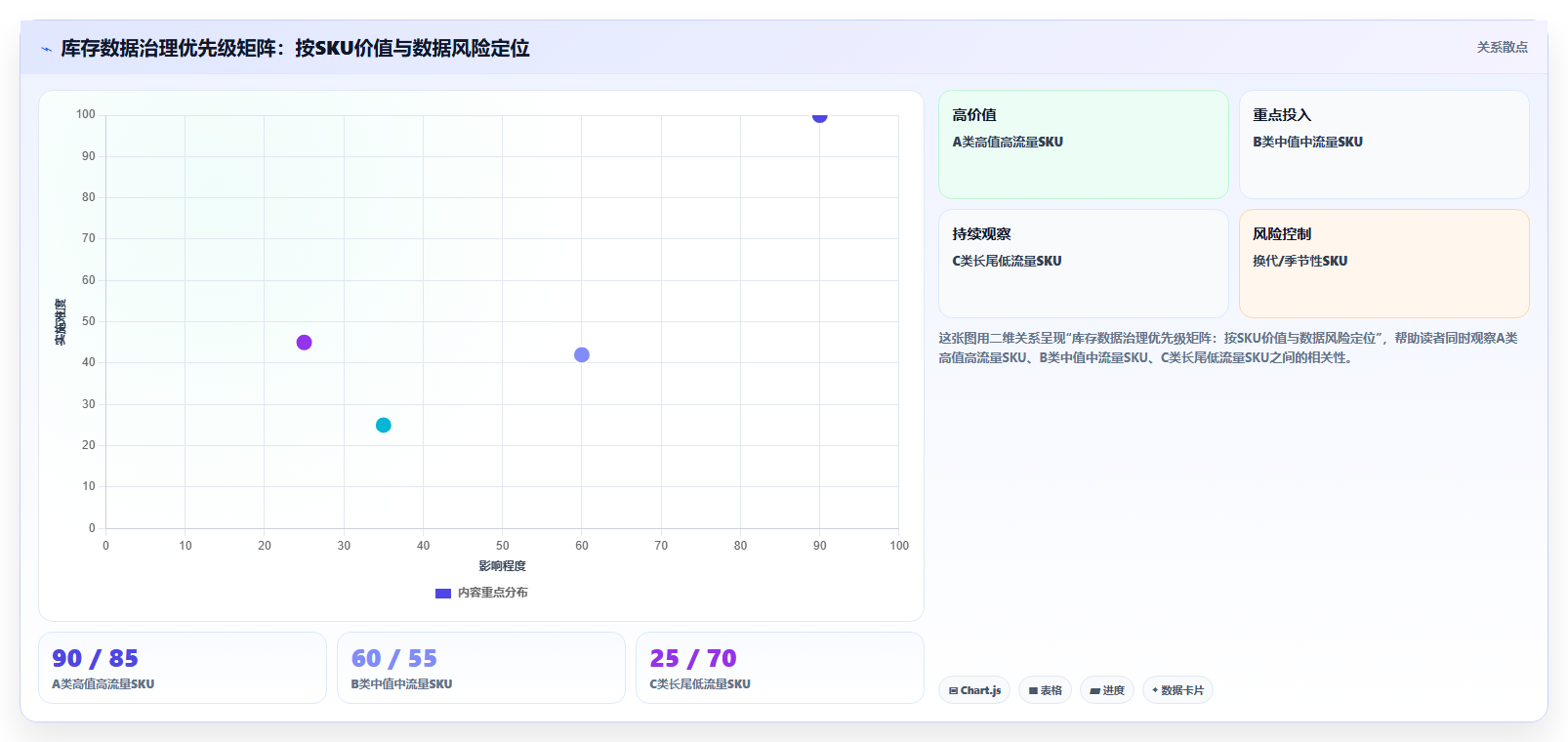The width and height of the screenshot is (1568, 742).
Task: Click the 实施难度 y-axis title
Action: (61, 322)
